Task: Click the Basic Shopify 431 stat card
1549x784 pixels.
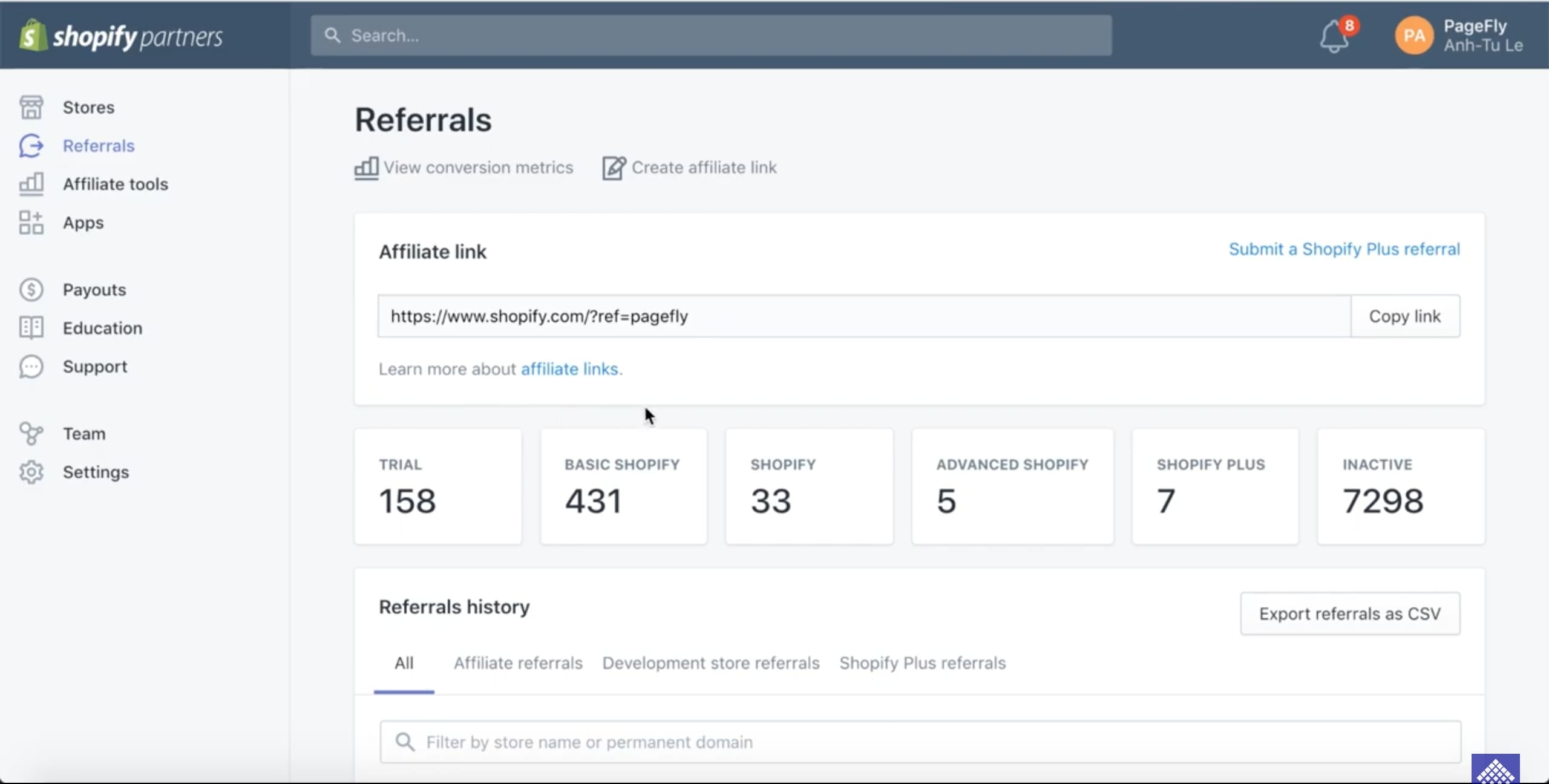Action: (624, 486)
